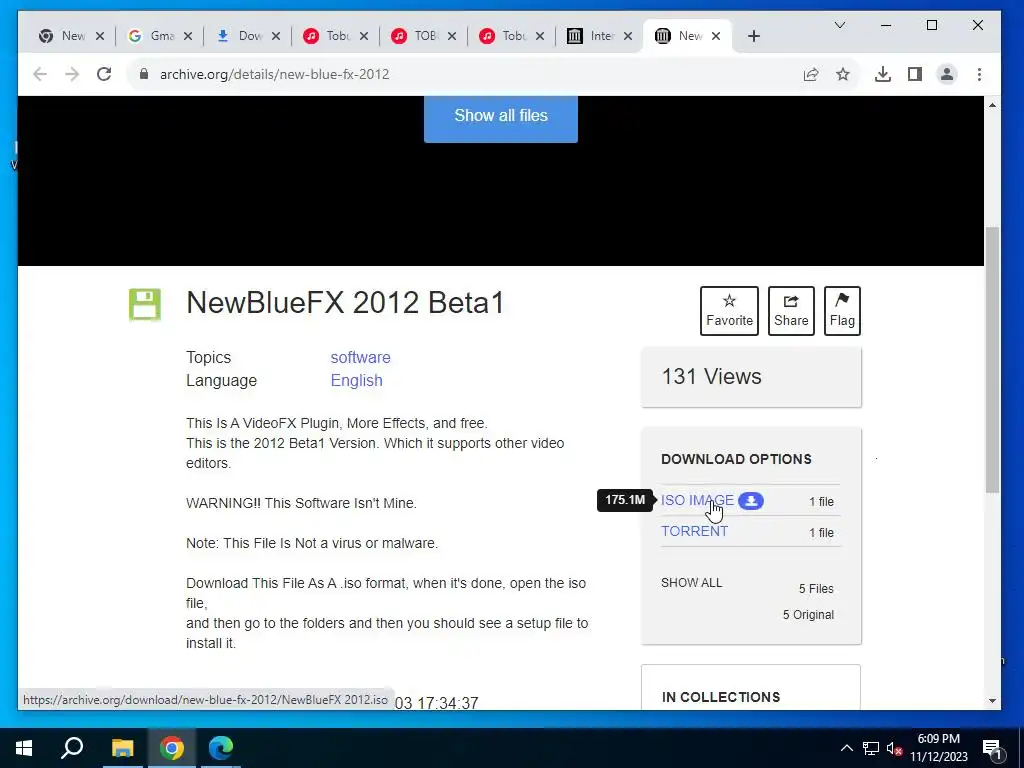
Task: Show hidden system tray icons
Action: 846,748
